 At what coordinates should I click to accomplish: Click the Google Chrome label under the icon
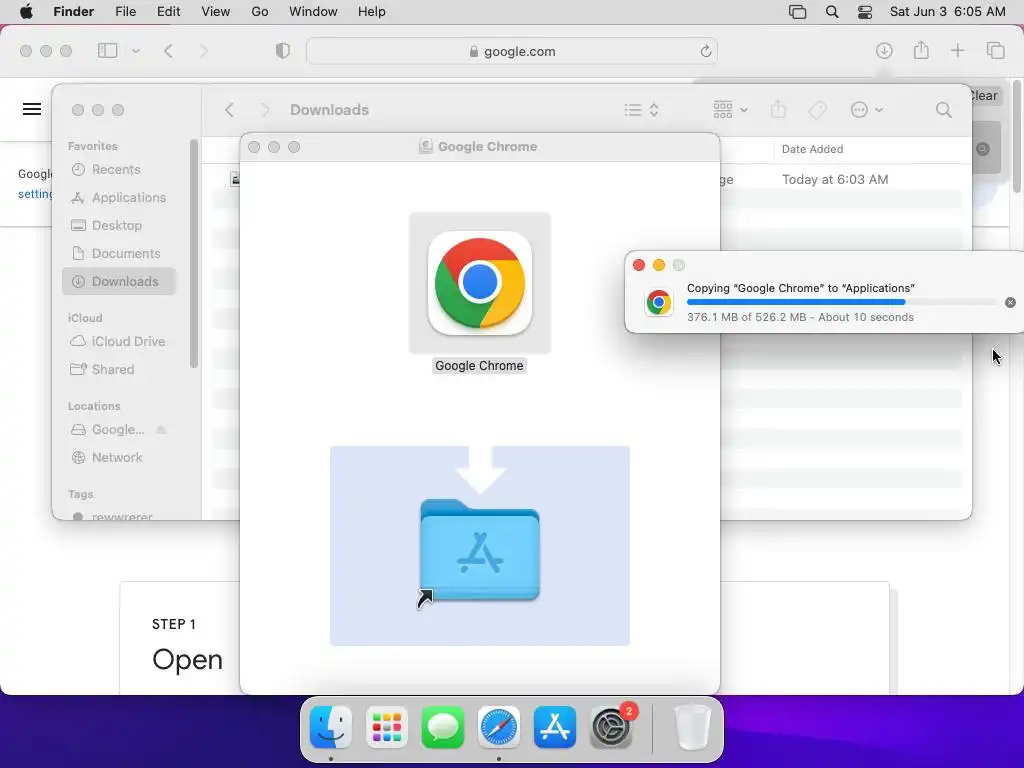479,366
